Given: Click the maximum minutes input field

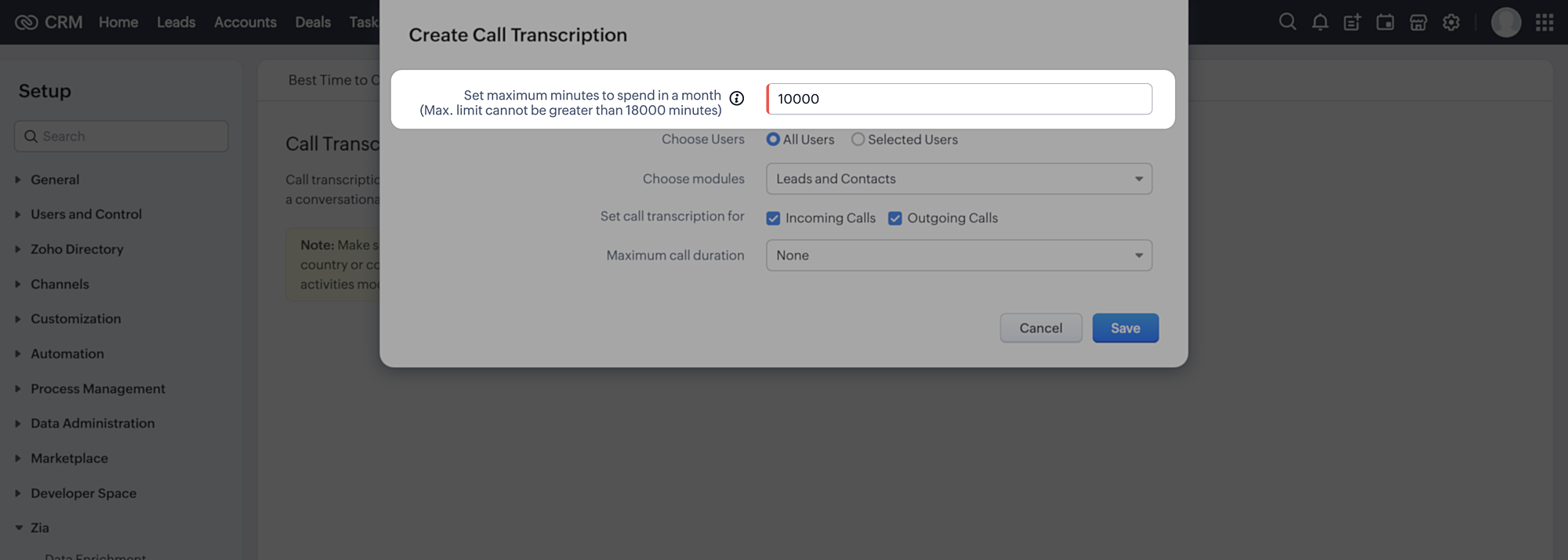Looking at the screenshot, I should (959, 99).
